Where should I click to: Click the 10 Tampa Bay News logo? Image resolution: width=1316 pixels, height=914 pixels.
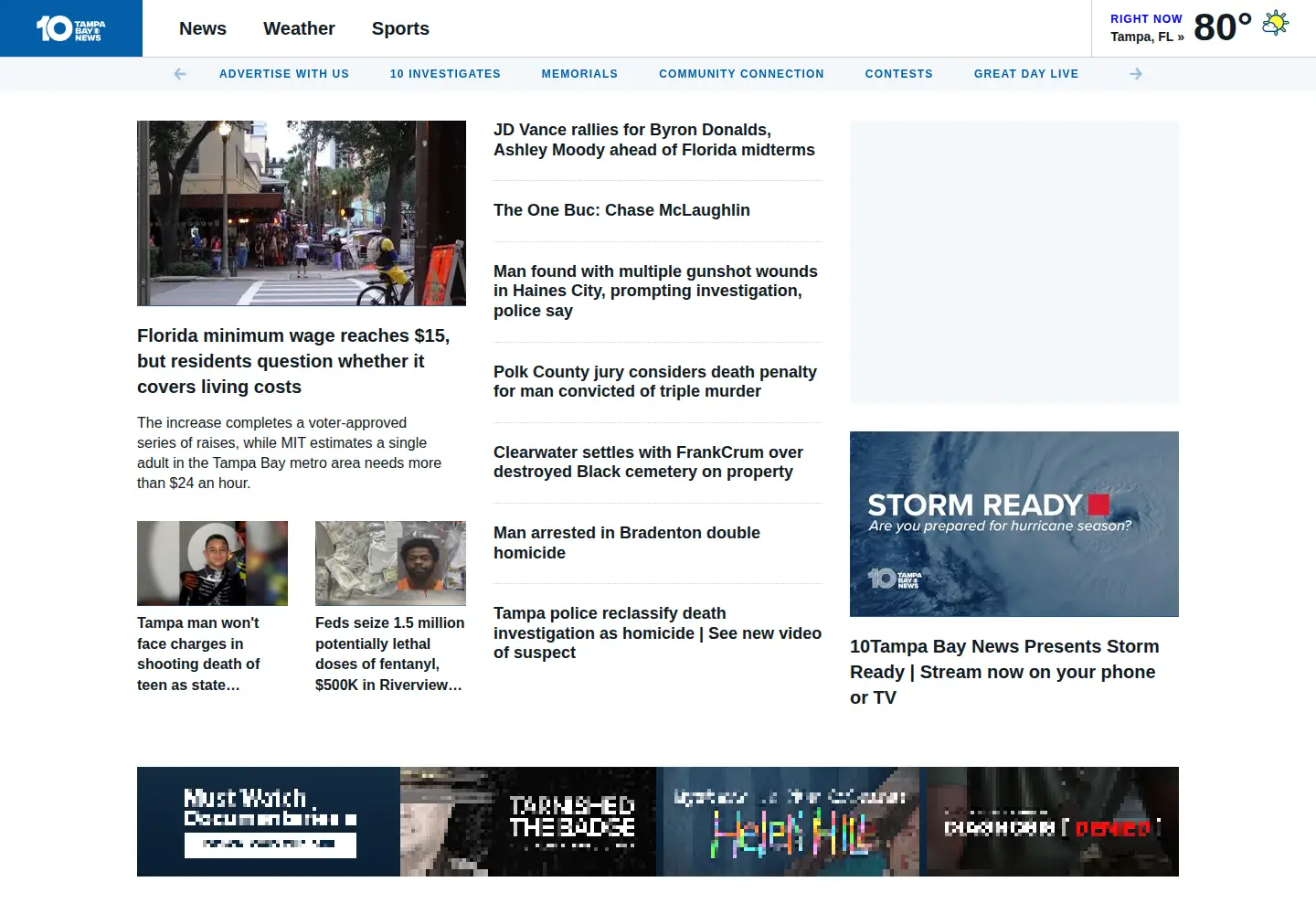[x=71, y=28]
